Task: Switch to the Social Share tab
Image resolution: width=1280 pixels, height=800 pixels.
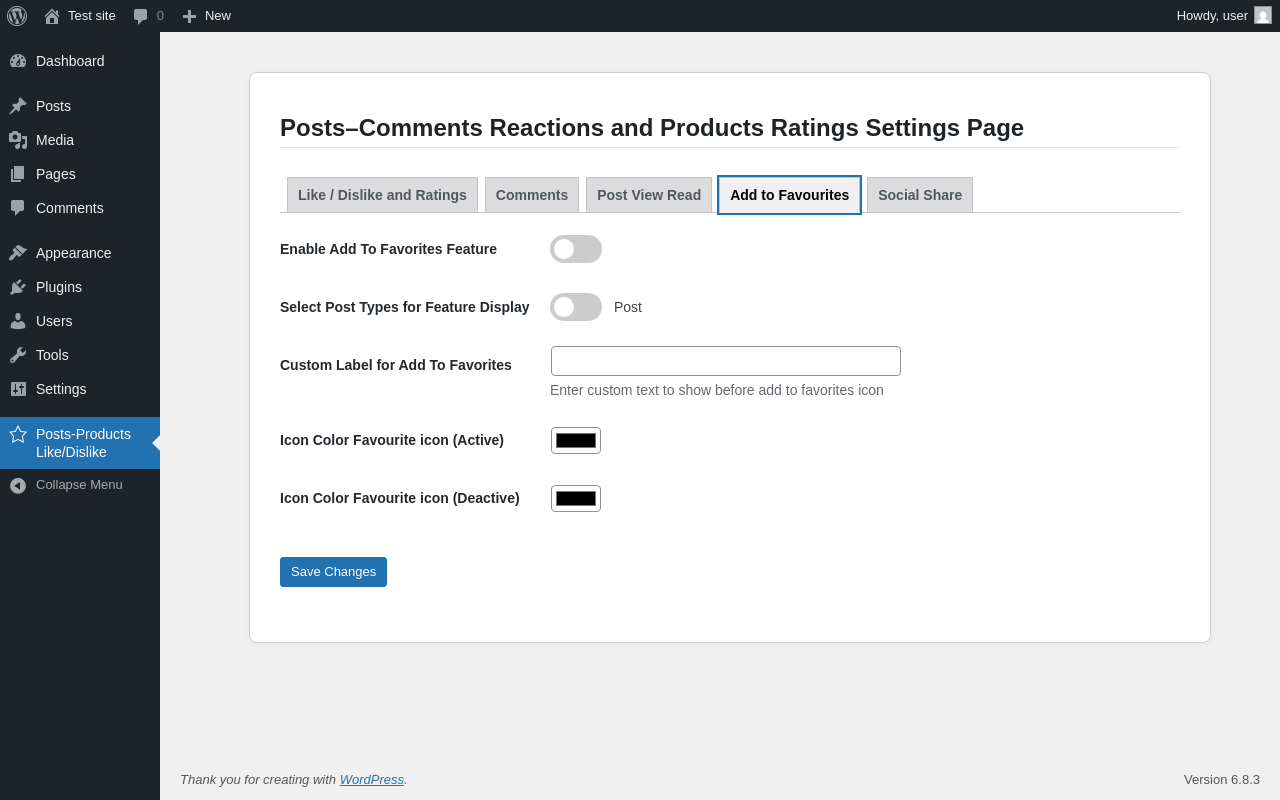Action: coord(920,195)
